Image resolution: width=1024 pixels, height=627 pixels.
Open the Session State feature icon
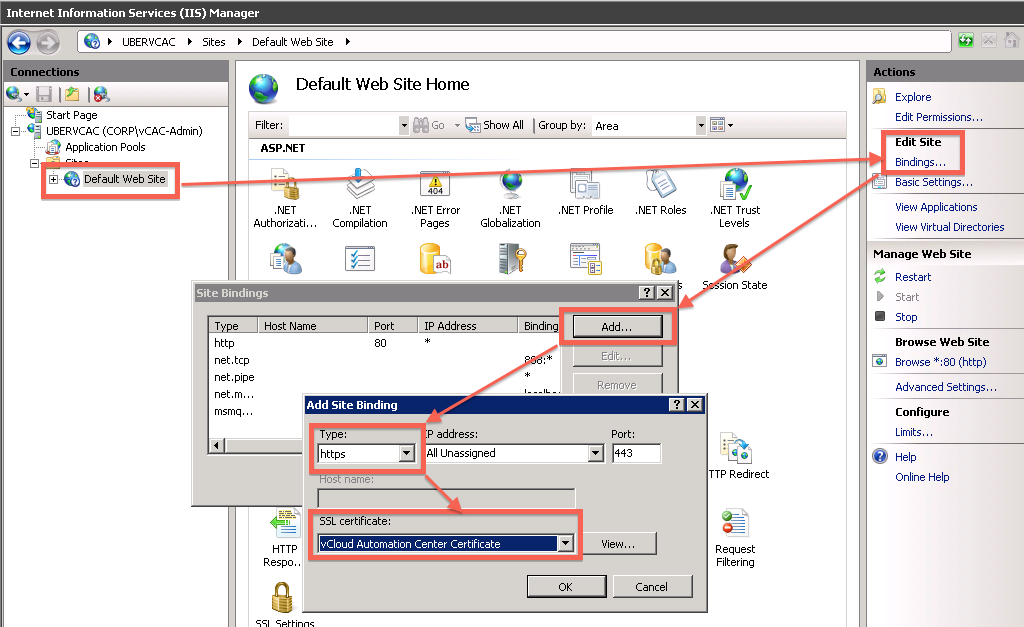(735, 259)
